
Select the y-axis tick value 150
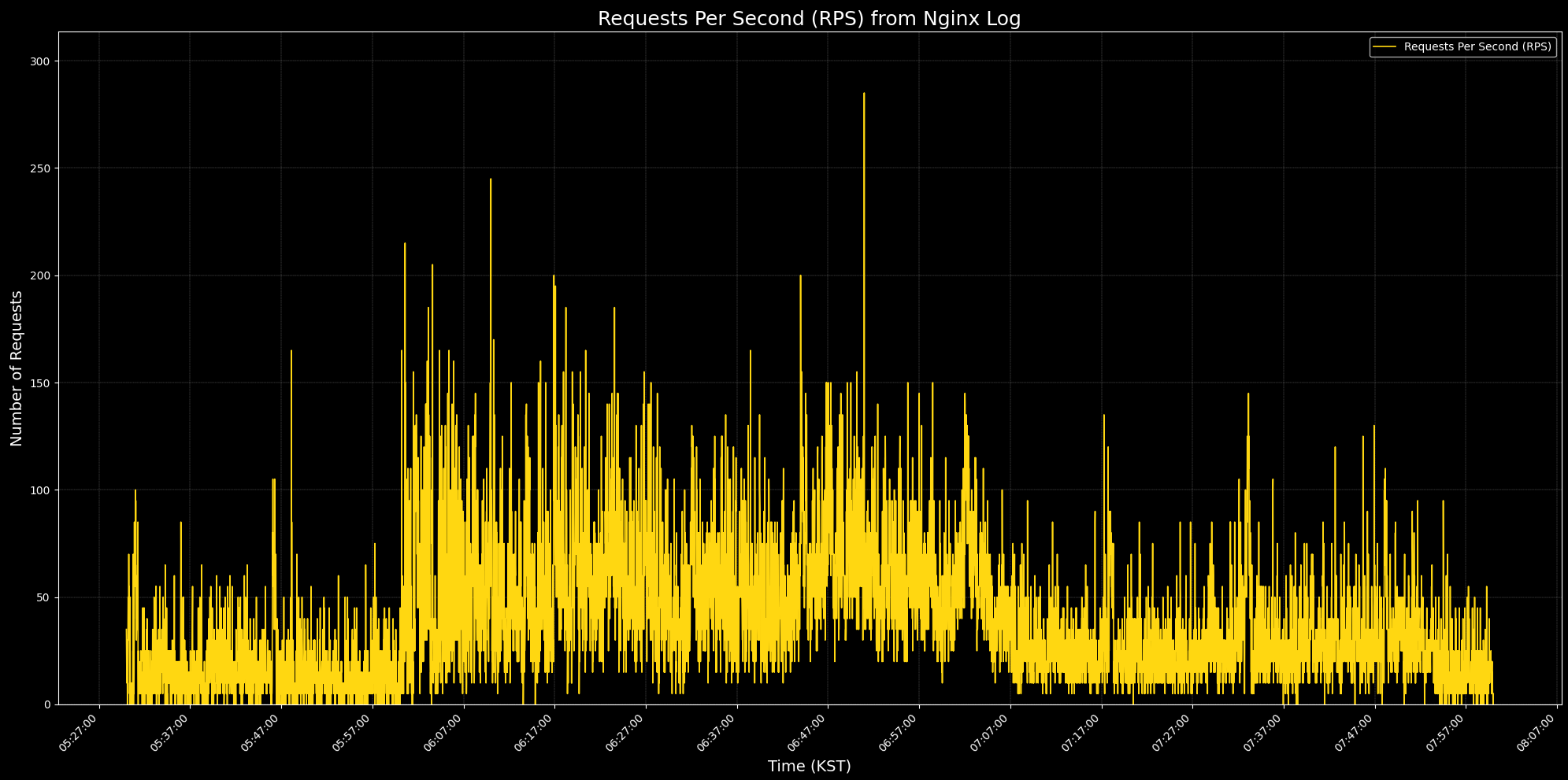coord(40,383)
